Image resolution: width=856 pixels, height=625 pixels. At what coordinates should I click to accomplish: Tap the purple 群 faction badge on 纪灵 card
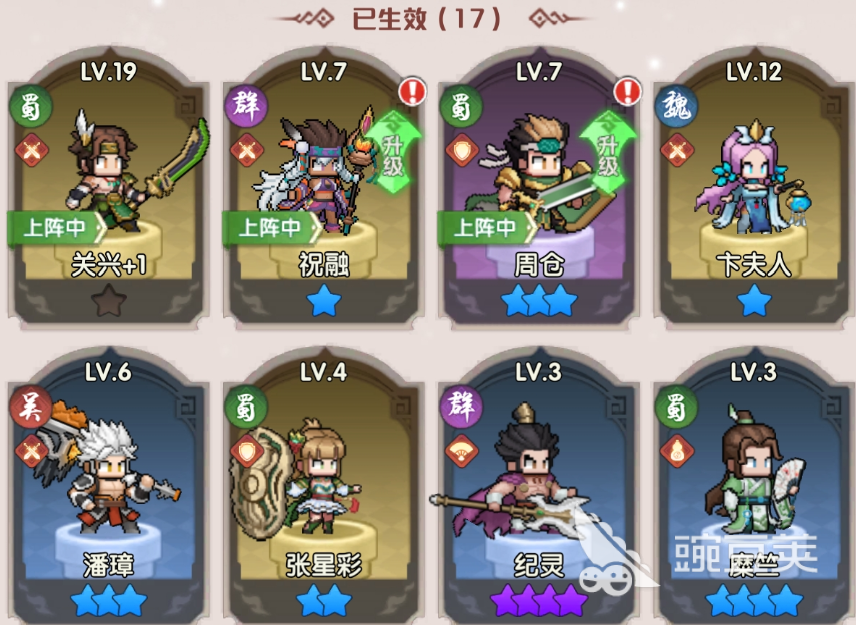461,407
